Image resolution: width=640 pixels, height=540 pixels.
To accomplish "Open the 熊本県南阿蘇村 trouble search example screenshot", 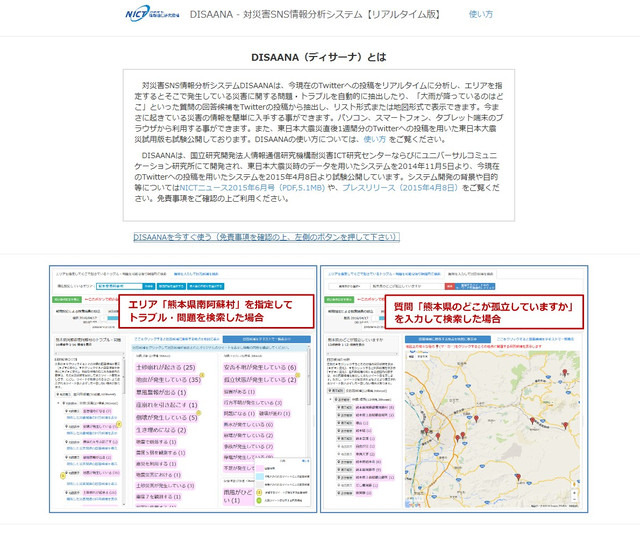I will click(x=183, y=389).
